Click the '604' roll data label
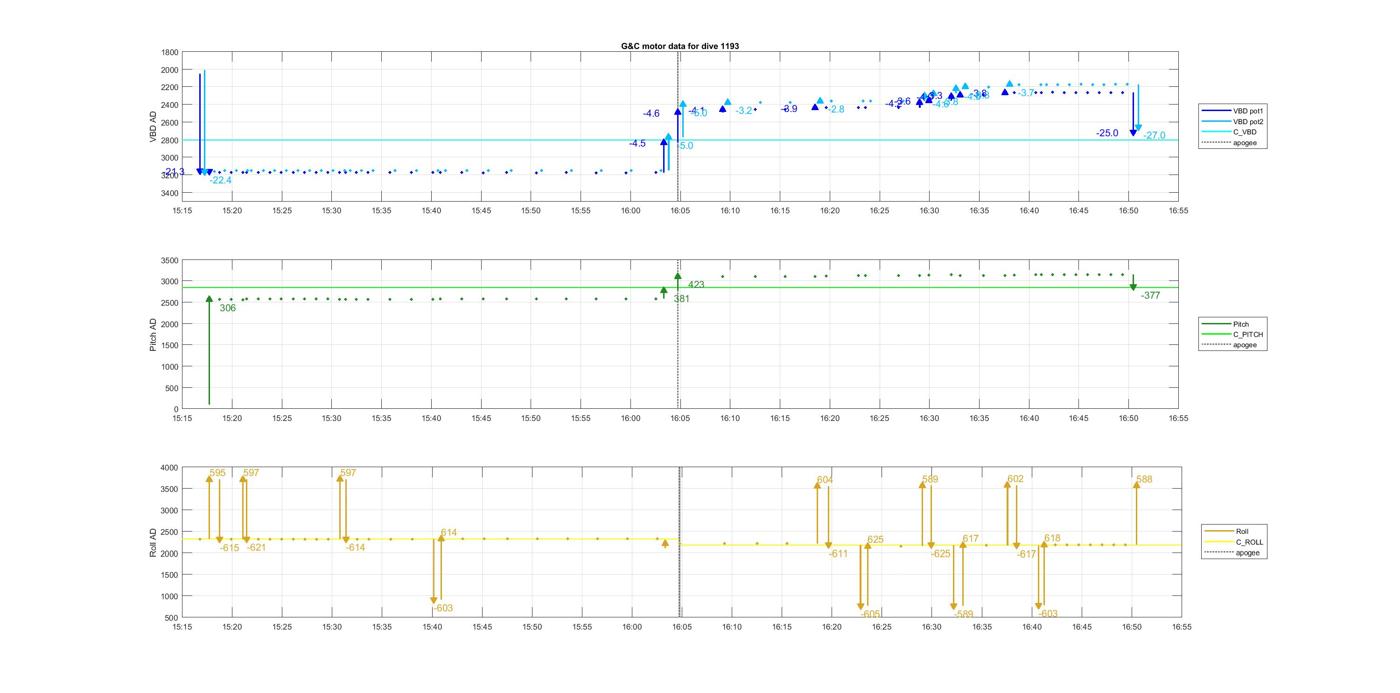1400x693 pixels. point(824,480)
